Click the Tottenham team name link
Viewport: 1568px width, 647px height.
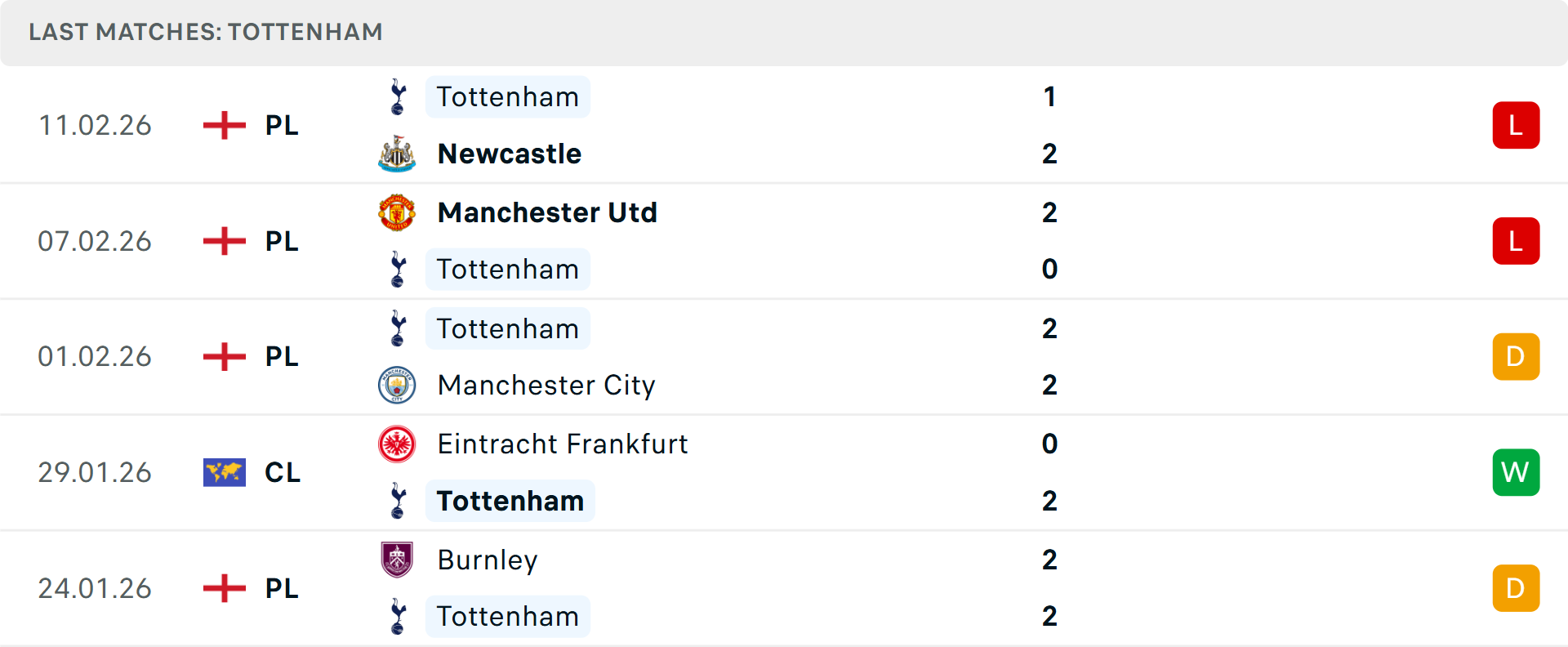[x=508, y=96]
